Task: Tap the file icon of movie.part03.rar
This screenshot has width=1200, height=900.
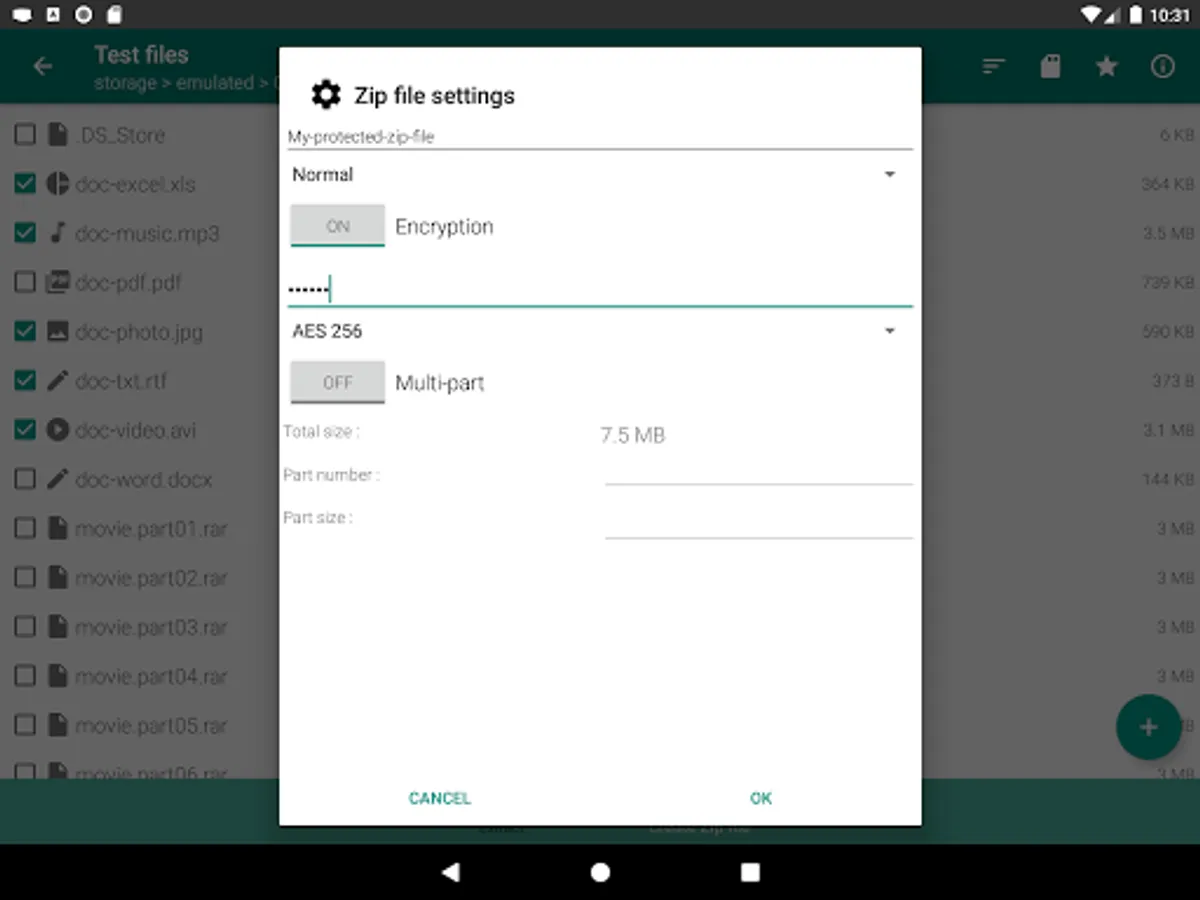Action: pos(58,627)
